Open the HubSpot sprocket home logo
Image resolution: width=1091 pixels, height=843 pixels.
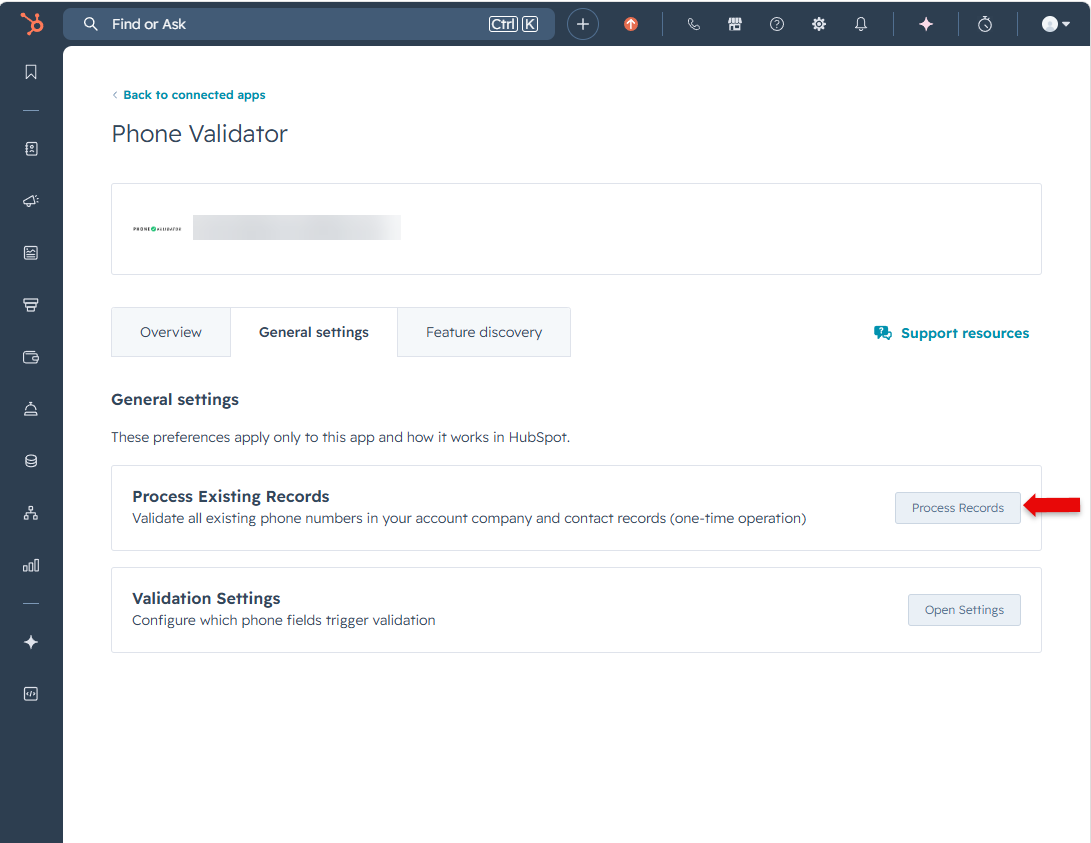[31, 24]
